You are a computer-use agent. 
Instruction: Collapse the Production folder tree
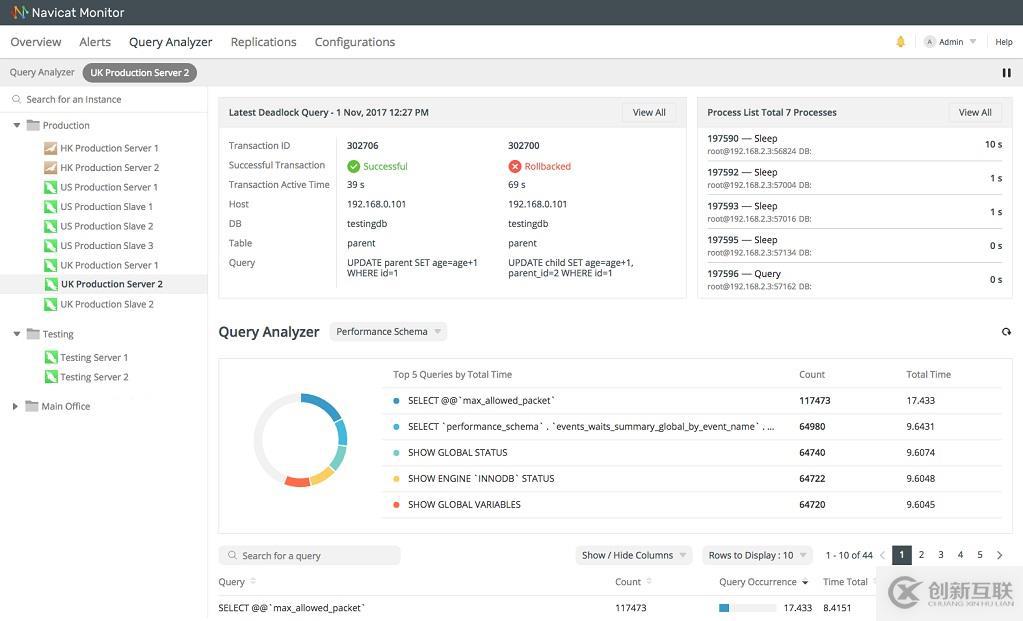pos(16,125)
